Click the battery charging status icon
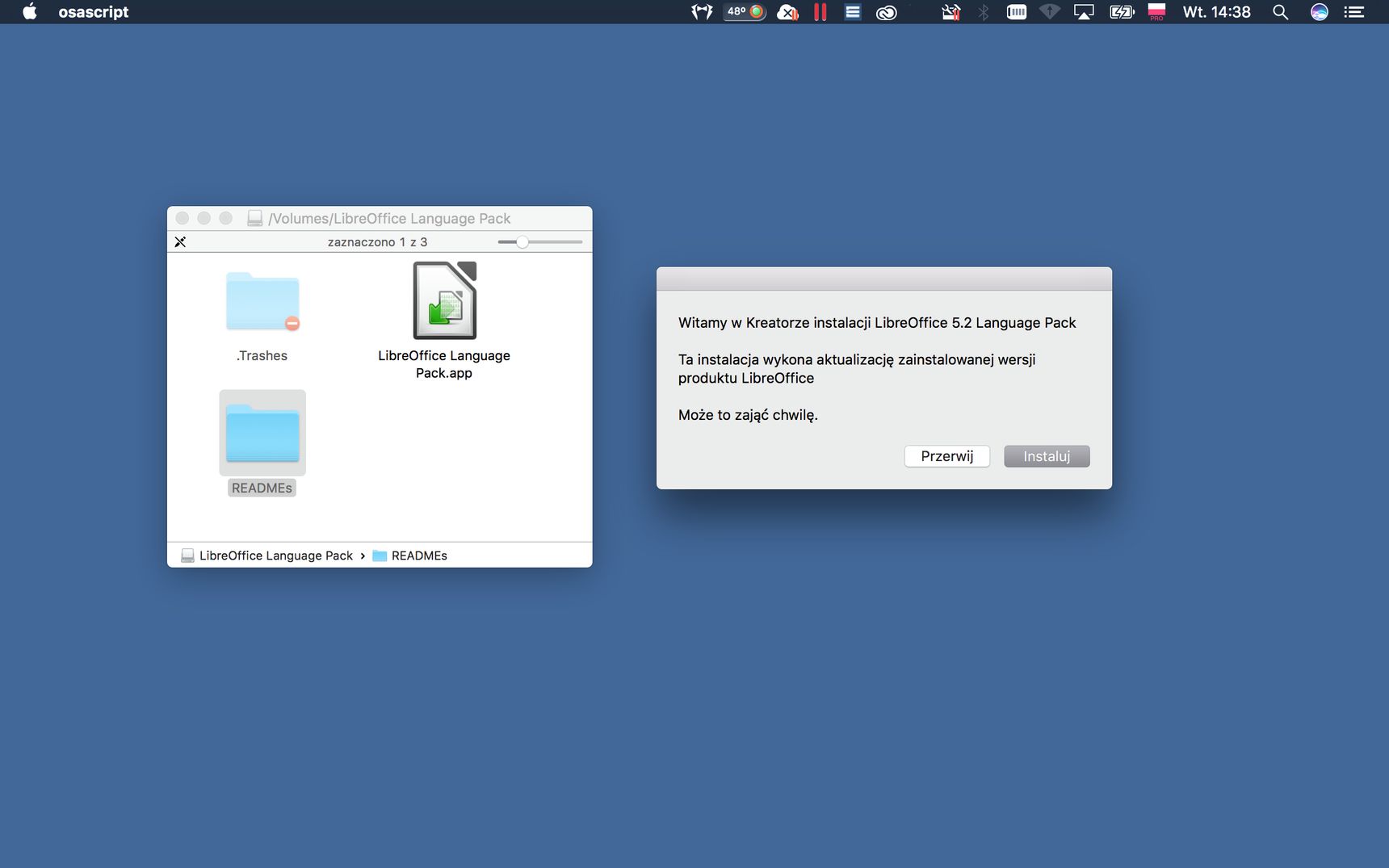Screen dimensions: 1389x868 click(x=1123, y=11)
